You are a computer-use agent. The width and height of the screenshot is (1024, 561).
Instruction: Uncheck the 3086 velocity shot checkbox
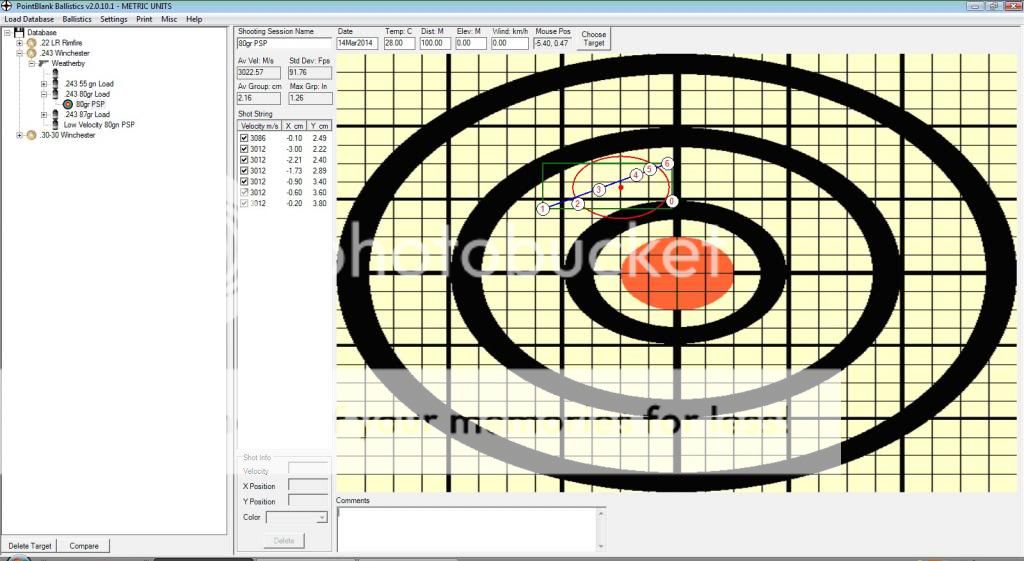[244, 137]
